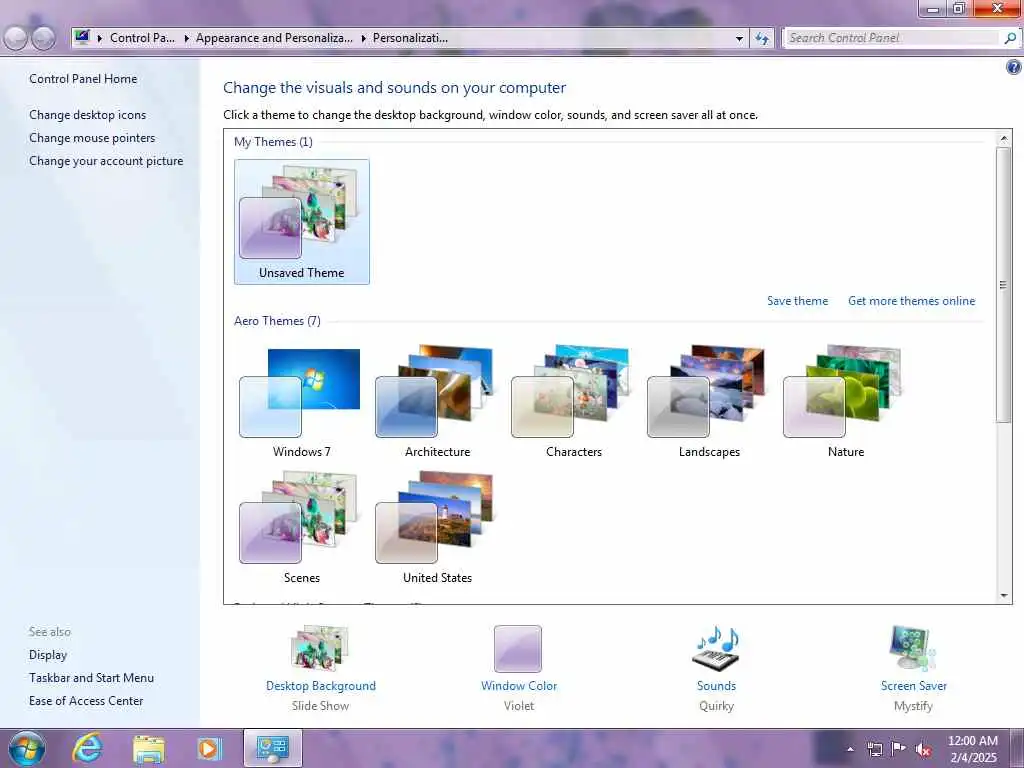The height and width of the screenshot is (768, 1024).
Task: Click the 'Aero Themes (7)' heading
Action: coord(277,321)
